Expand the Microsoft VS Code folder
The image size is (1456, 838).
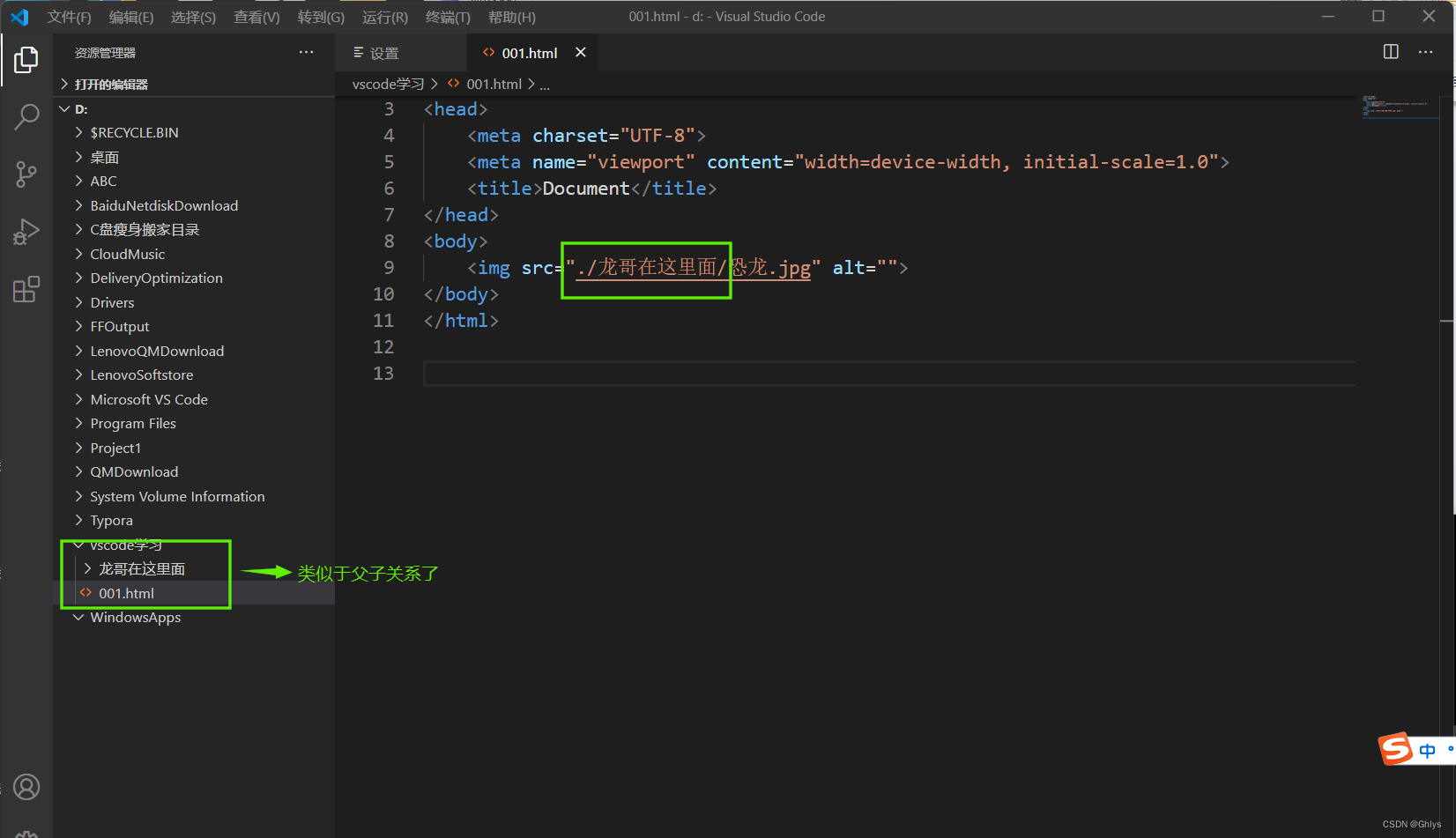click(194, 399)
